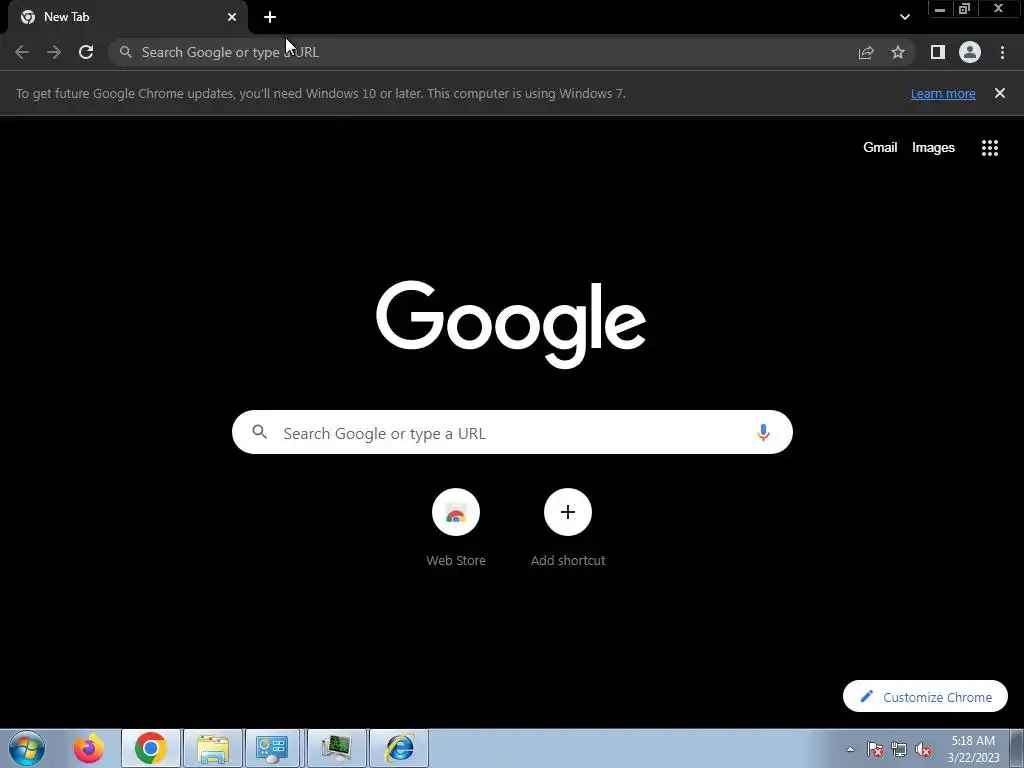1024x768 pixels.
Task: Click the magnifier icon in the page search box
Action: [x=260, y=432]
